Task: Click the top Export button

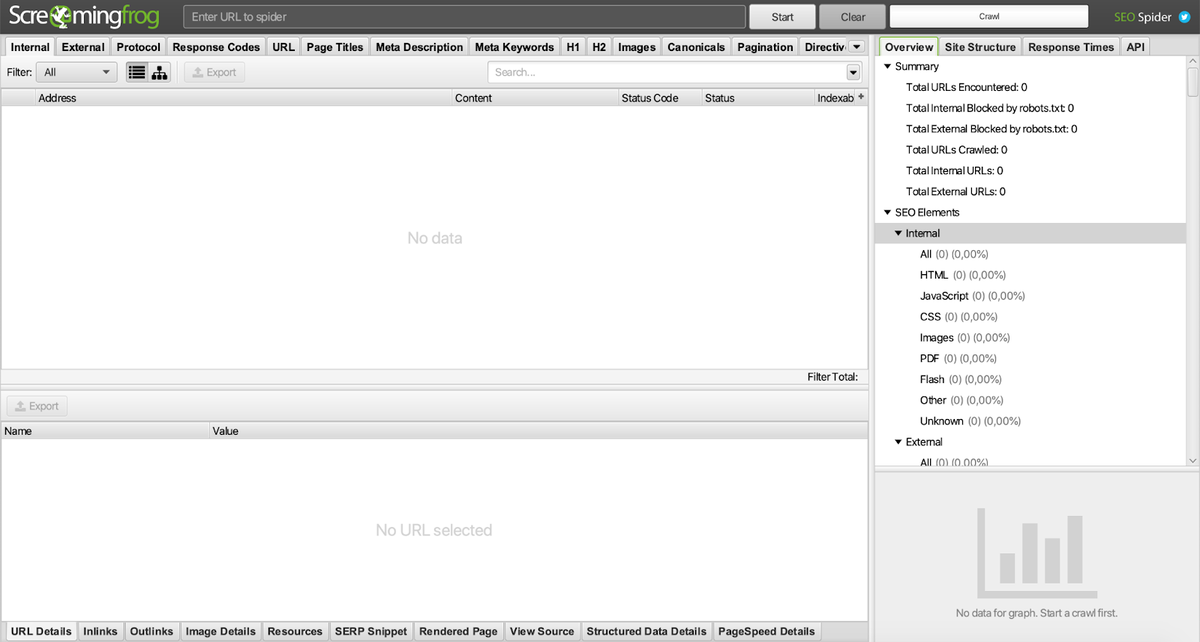Action: [214, 73]
